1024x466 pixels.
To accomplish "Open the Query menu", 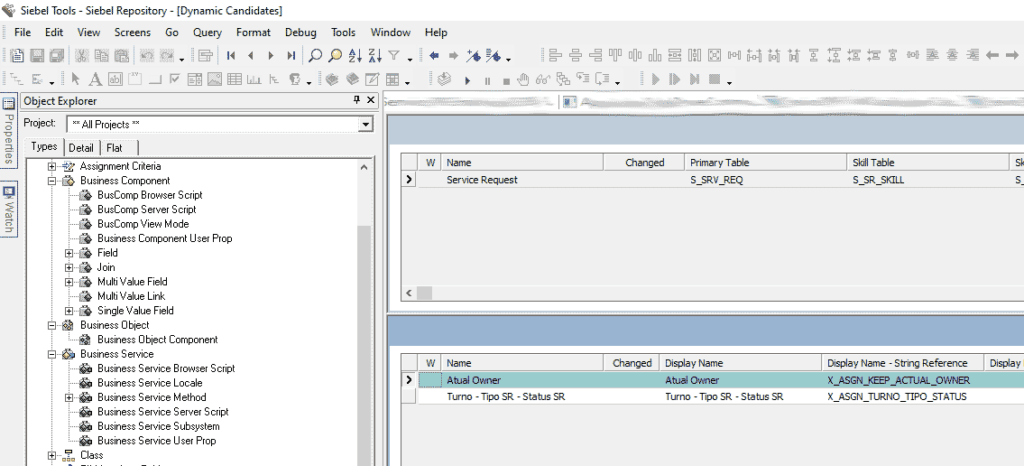I will point(208,32).
